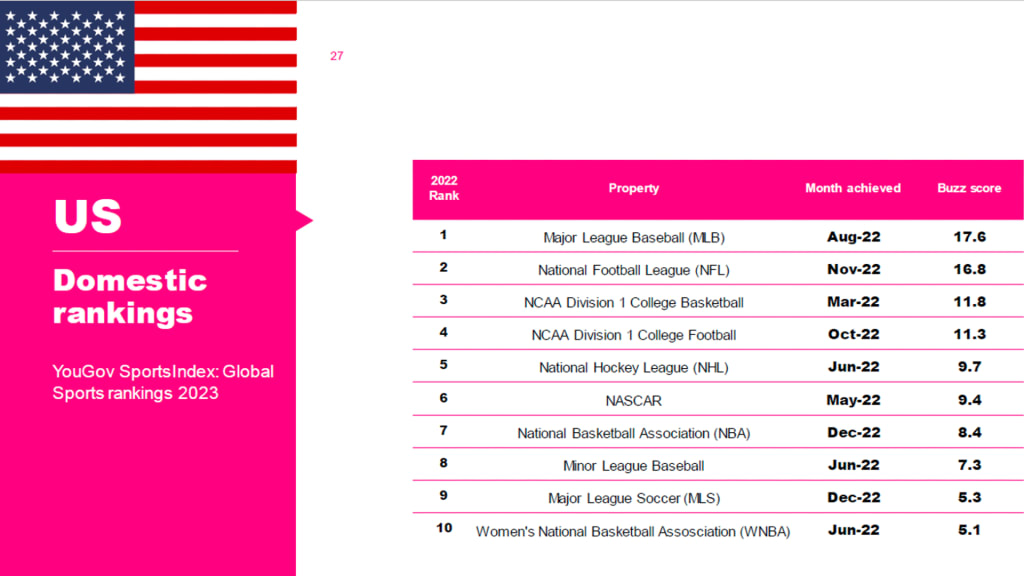Screen dimensions: 1024x576
Task: Click the "Domestic rankings" title
Action: click(x=129, y=296)
